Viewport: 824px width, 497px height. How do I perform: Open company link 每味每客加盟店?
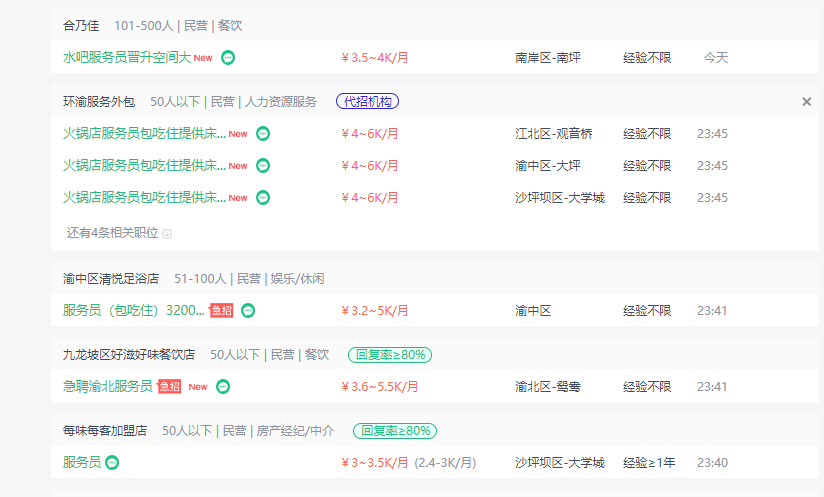click(x=105, y=430)
